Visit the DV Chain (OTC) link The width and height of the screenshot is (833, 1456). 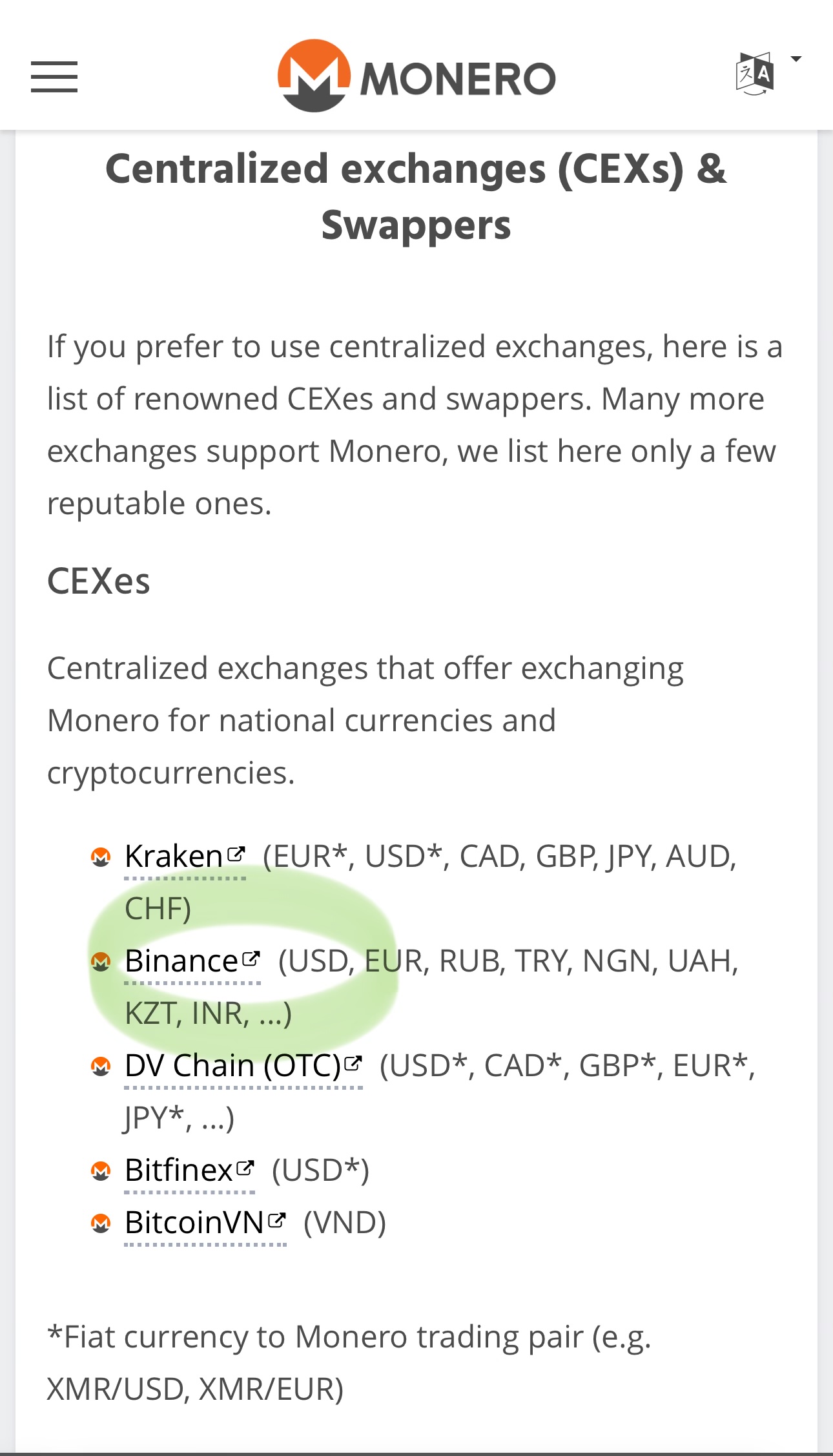point(232,1066)
